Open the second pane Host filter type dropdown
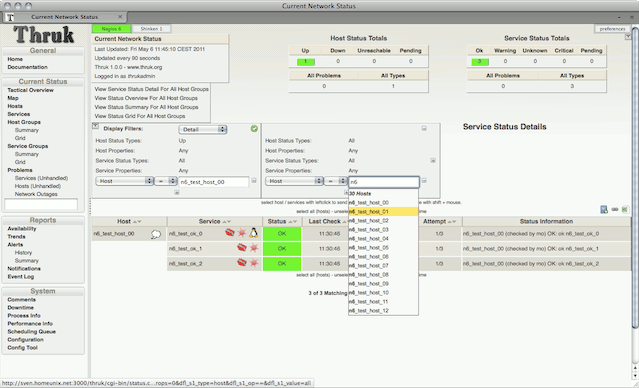Viewport: 639px width, 388px height. (294, 181)
